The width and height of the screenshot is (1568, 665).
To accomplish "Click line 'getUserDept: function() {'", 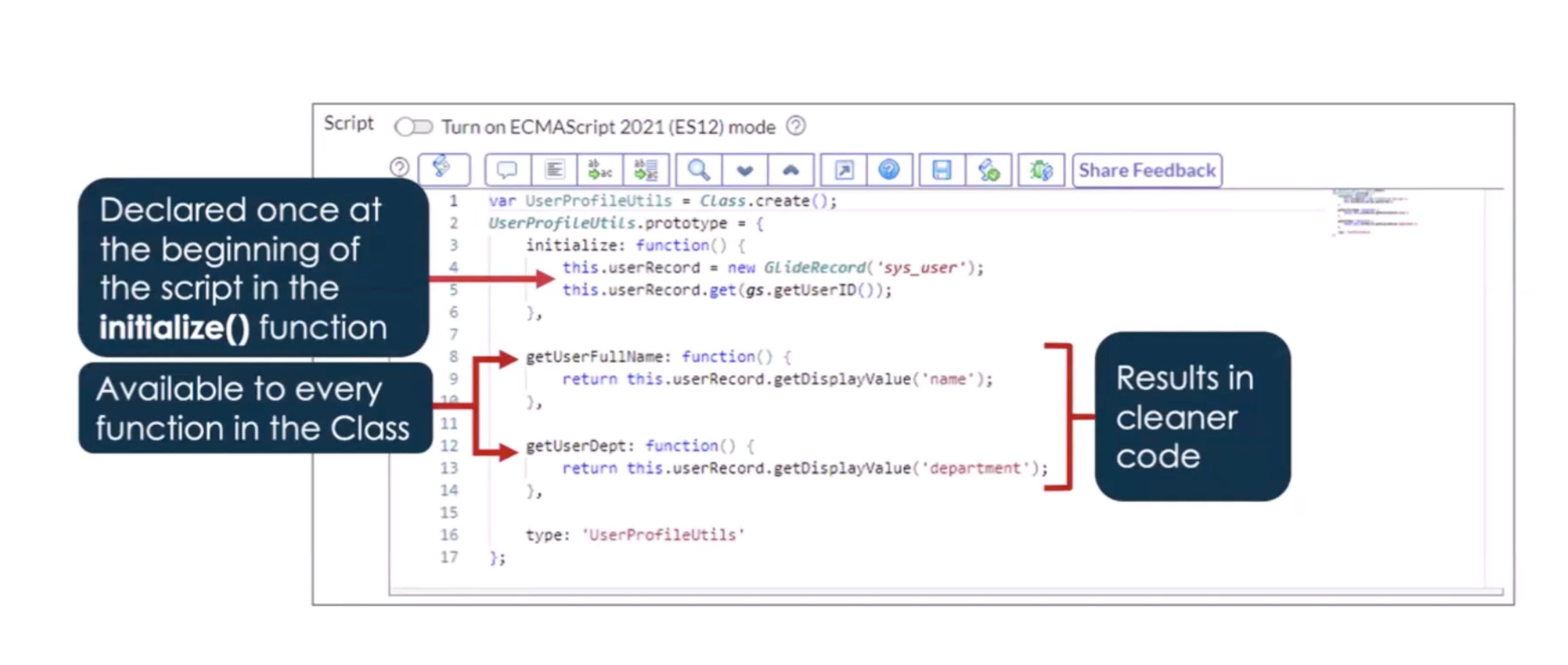I will pos(640,446).
